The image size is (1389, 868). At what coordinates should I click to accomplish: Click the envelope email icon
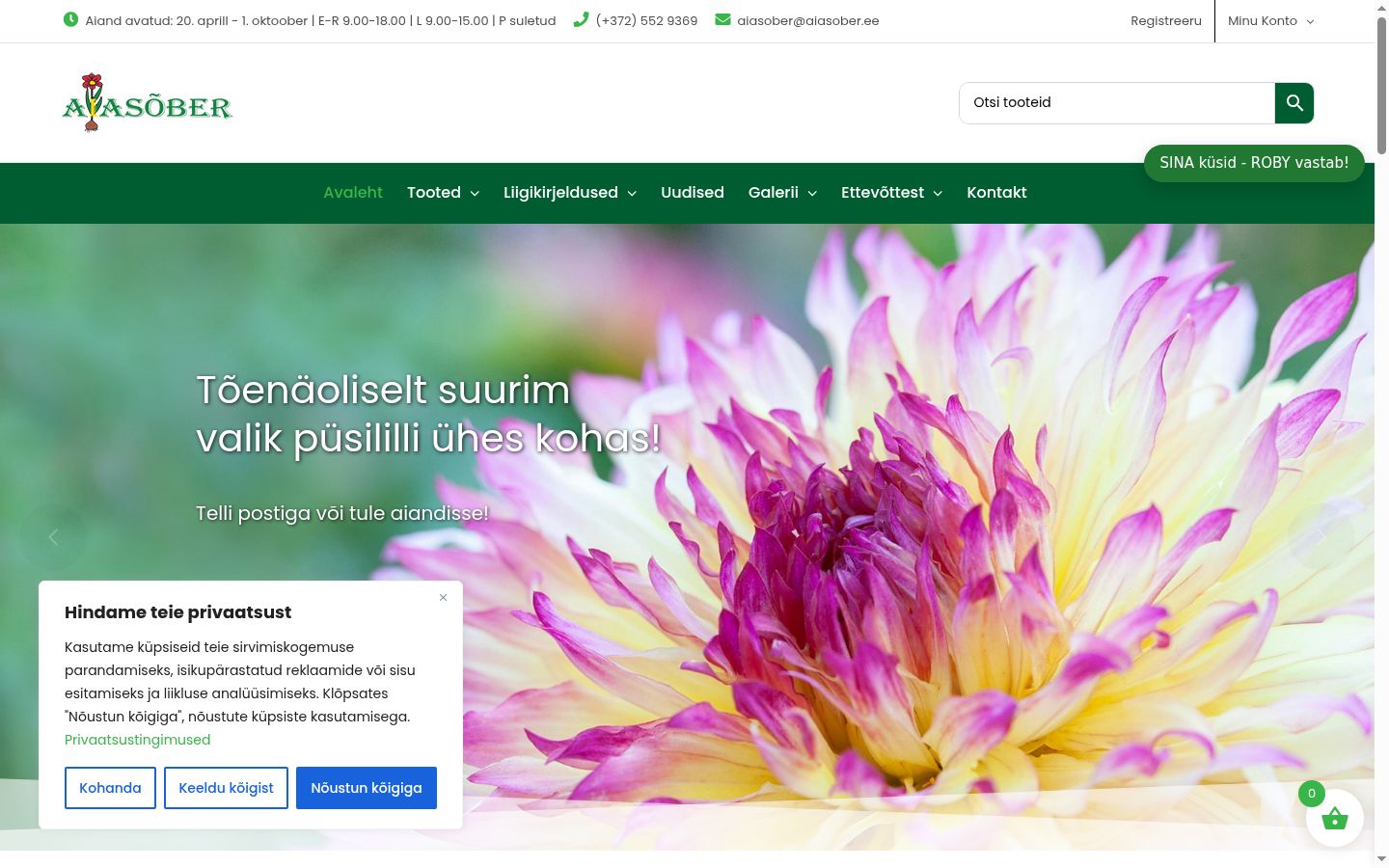click(722, 19)
